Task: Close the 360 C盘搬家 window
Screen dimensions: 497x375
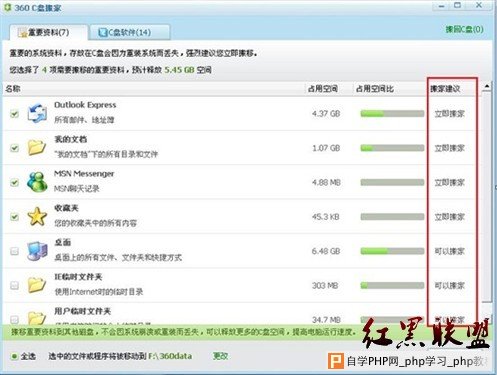Action: pyautogui.click(x=479, y=5)
